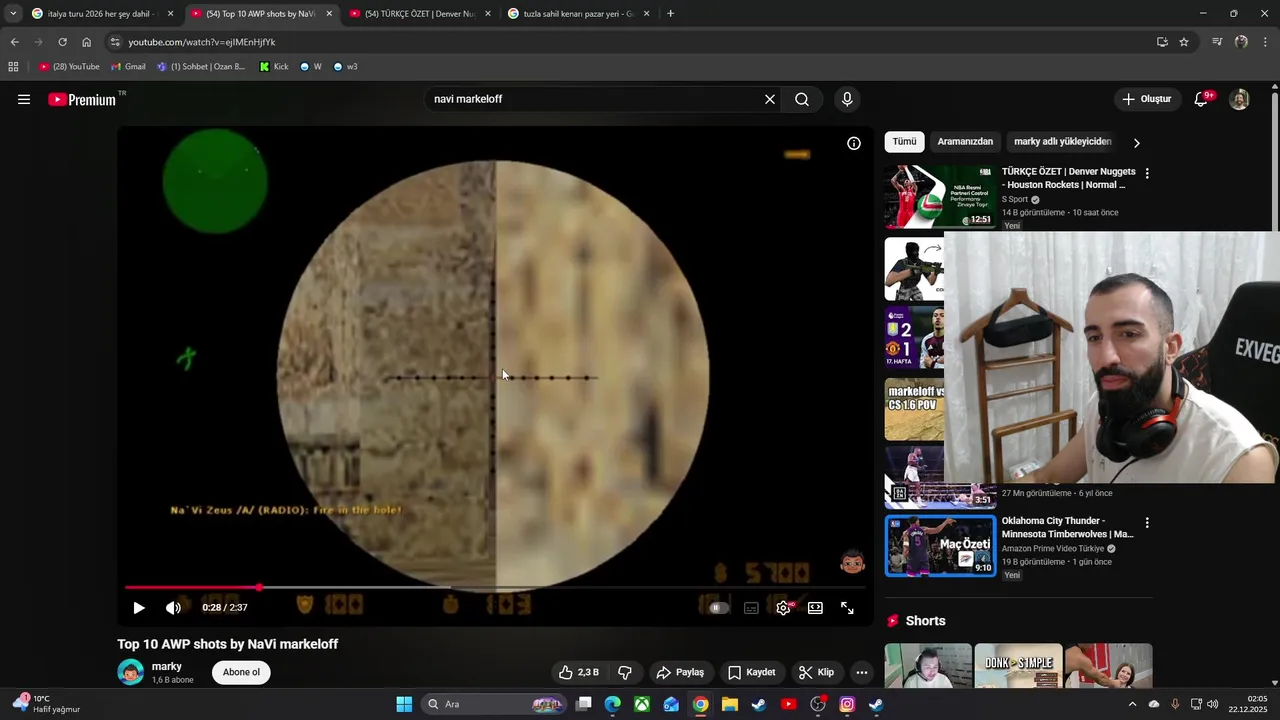Image resolution: width=1280 pixels, height=720 pixels.
Task: Click the marky channel name
Action: pos(167,666)
